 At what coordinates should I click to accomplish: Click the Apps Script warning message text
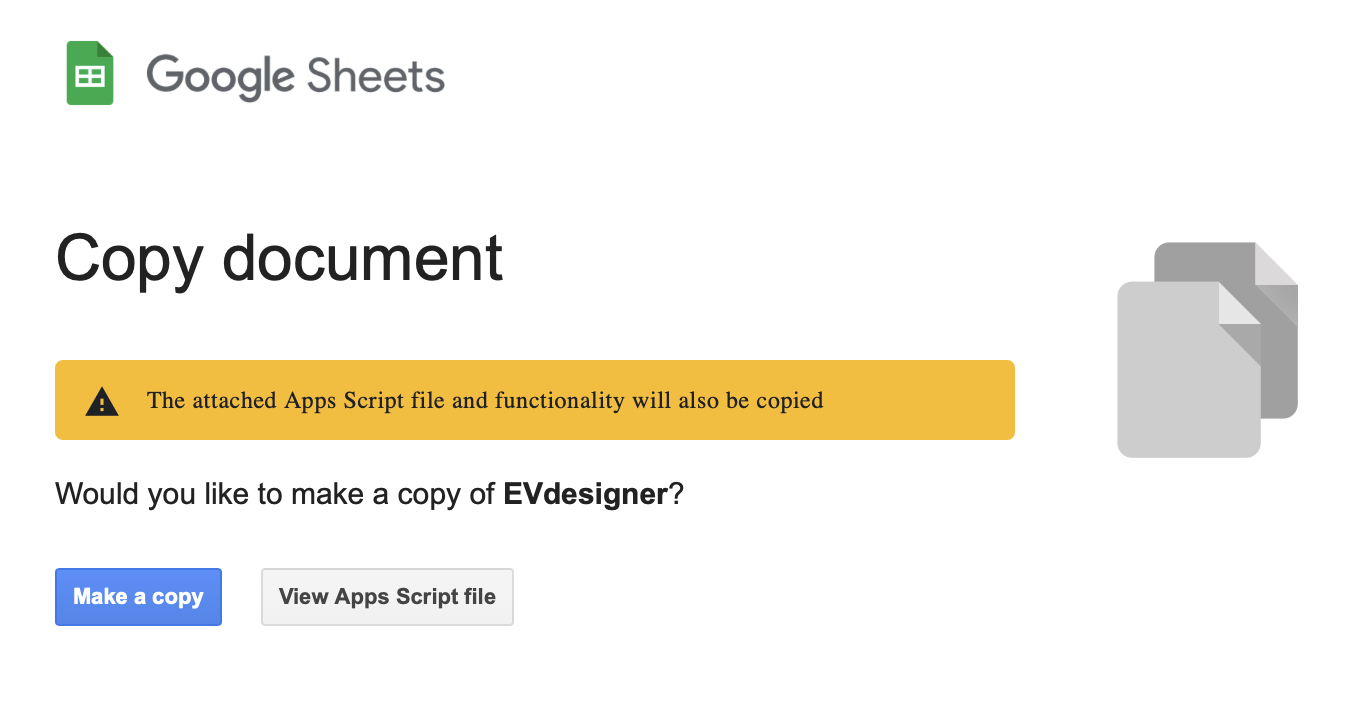485,401
